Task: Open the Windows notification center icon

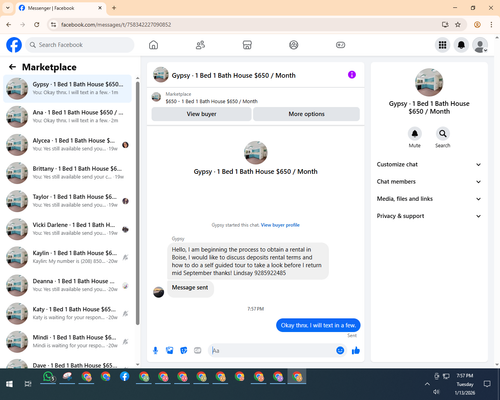Action: point(487,384)
